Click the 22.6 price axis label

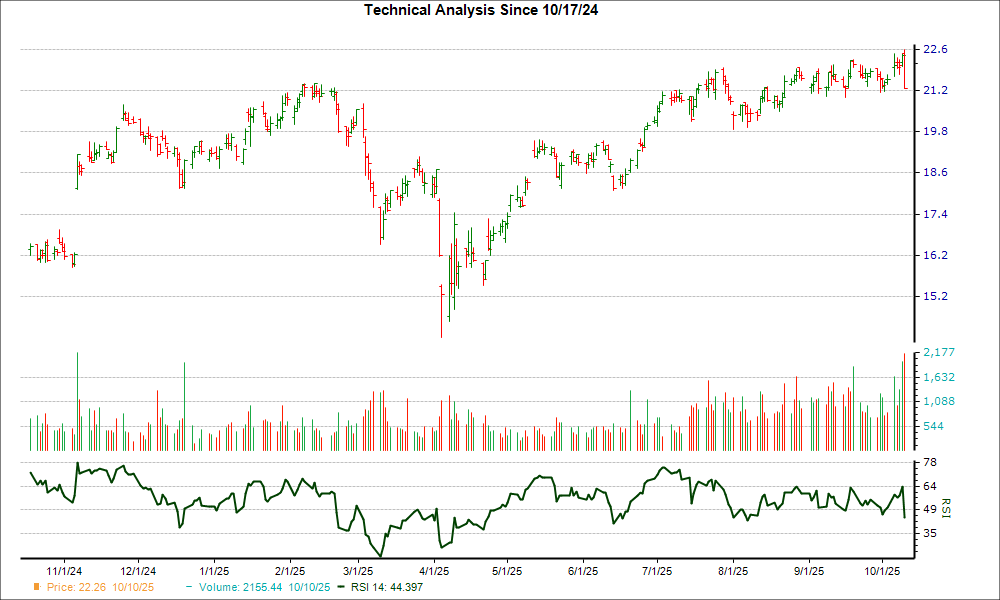coord(934,49)
